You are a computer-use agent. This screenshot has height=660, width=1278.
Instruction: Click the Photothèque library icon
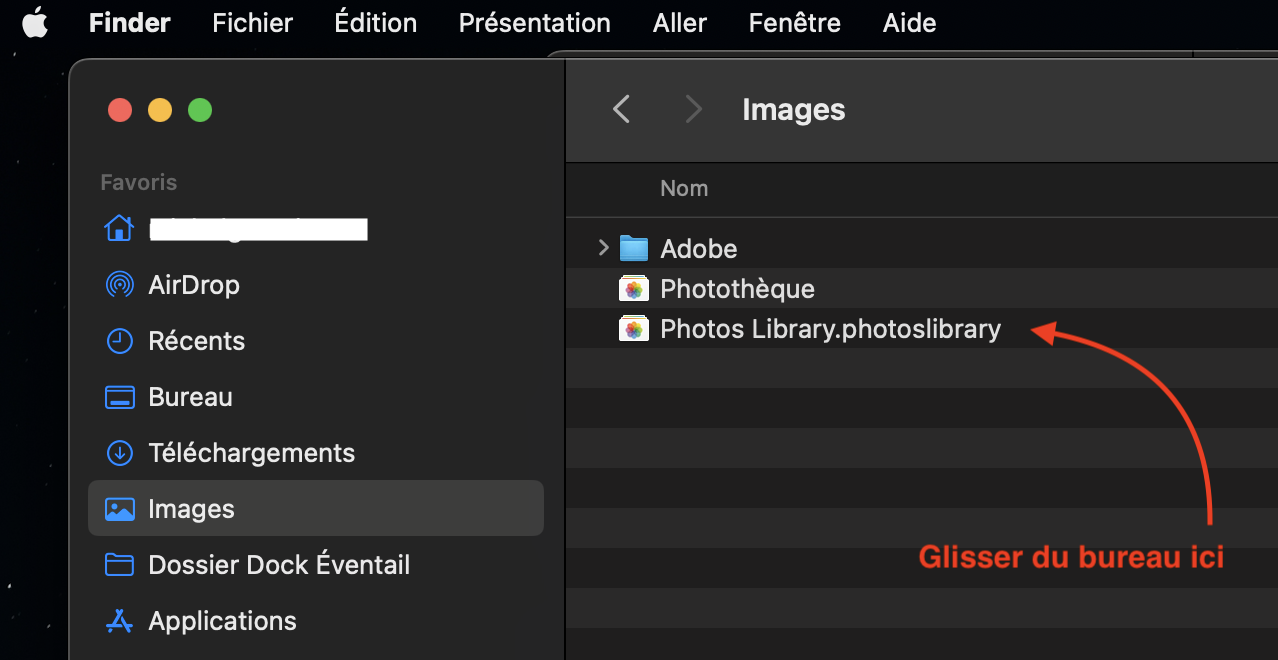click(x=634, y=289)
